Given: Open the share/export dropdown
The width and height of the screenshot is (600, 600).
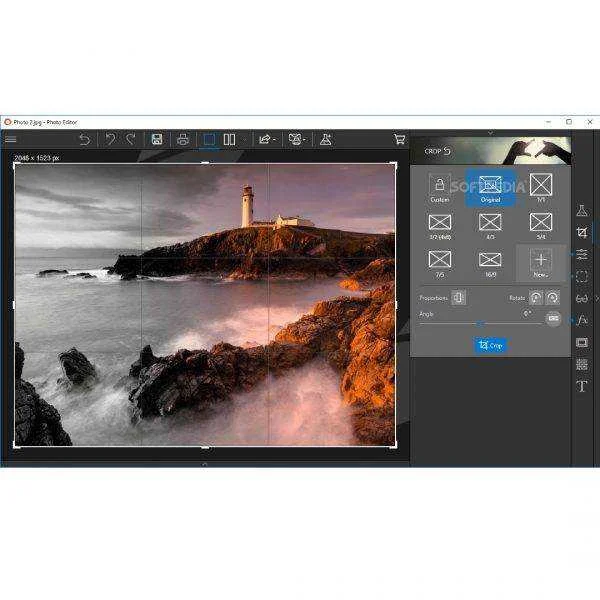Looking at the screenshot, I should (267, 139).
